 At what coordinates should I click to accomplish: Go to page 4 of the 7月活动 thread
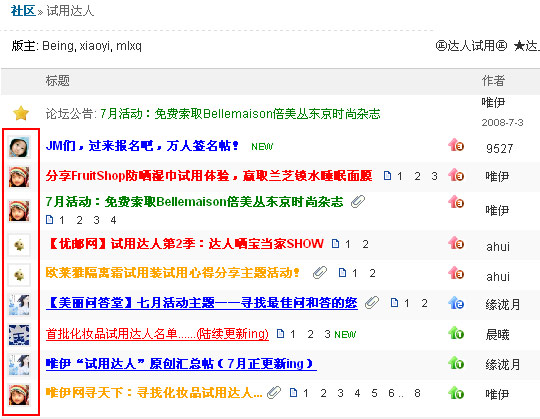pyautogui.click(x=113, y=220)
